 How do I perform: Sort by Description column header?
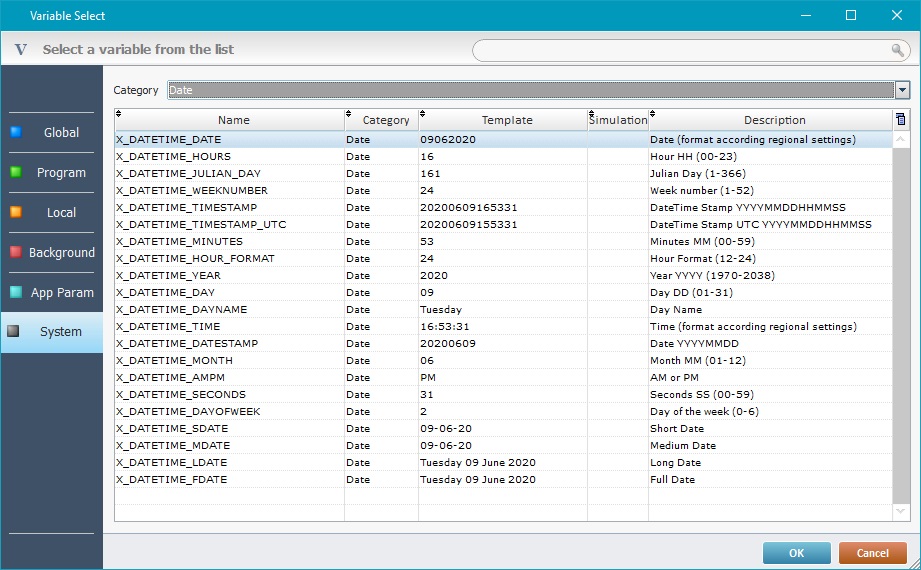774,120
